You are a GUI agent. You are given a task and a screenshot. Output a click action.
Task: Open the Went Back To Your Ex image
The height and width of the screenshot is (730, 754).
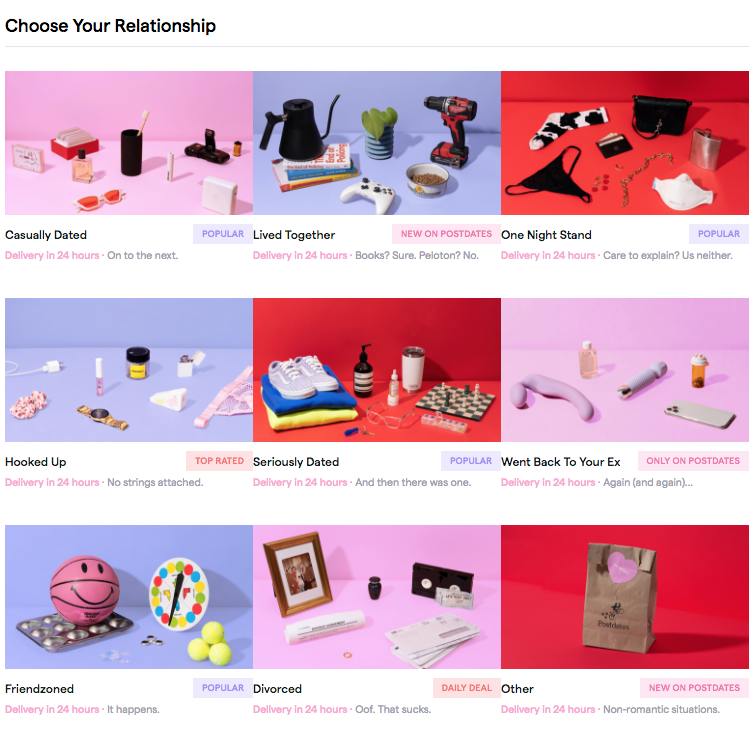click(x=625, y=370)
